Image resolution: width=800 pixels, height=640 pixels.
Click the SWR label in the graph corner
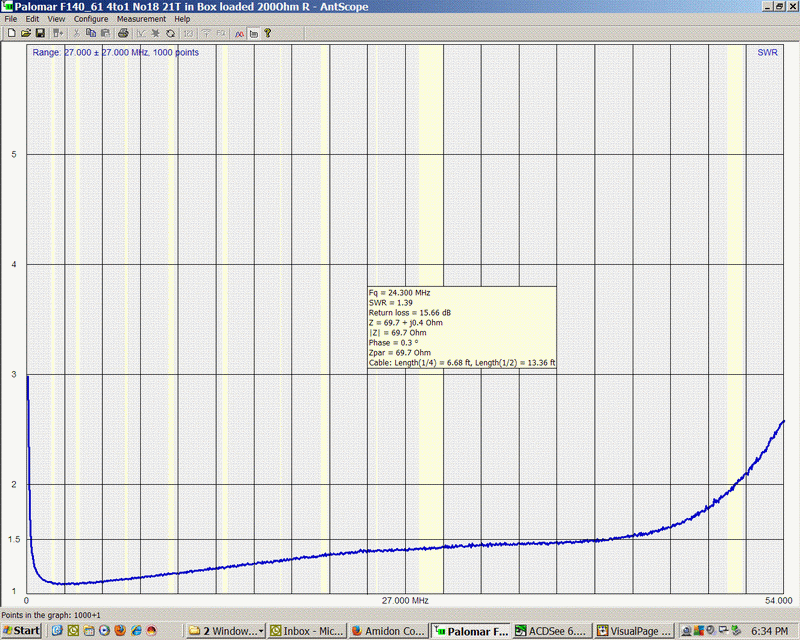[767, 53]
